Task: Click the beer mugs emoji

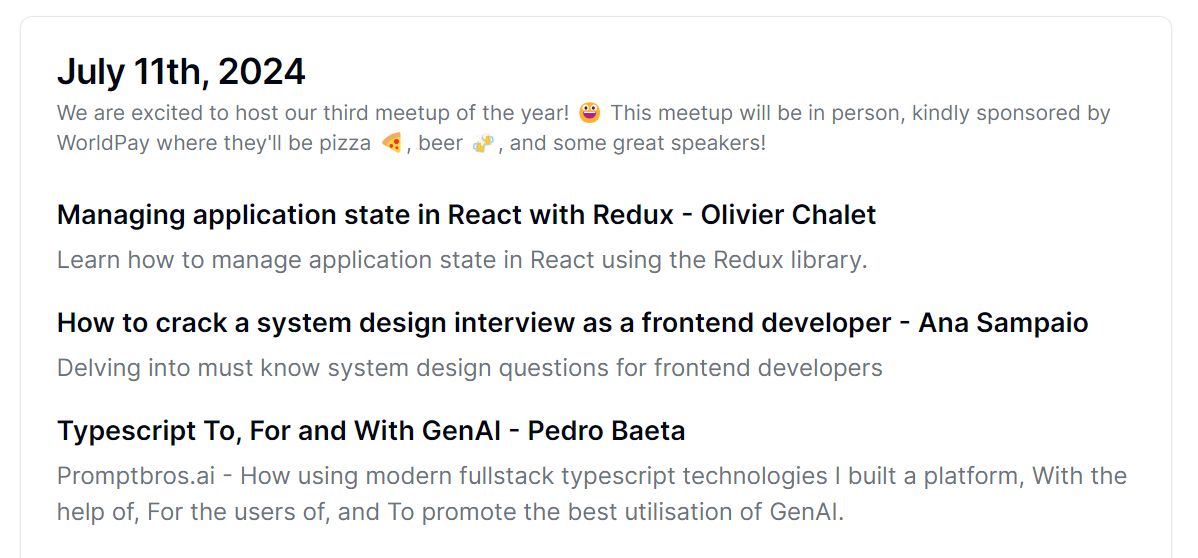Action: tap(483, 143)
